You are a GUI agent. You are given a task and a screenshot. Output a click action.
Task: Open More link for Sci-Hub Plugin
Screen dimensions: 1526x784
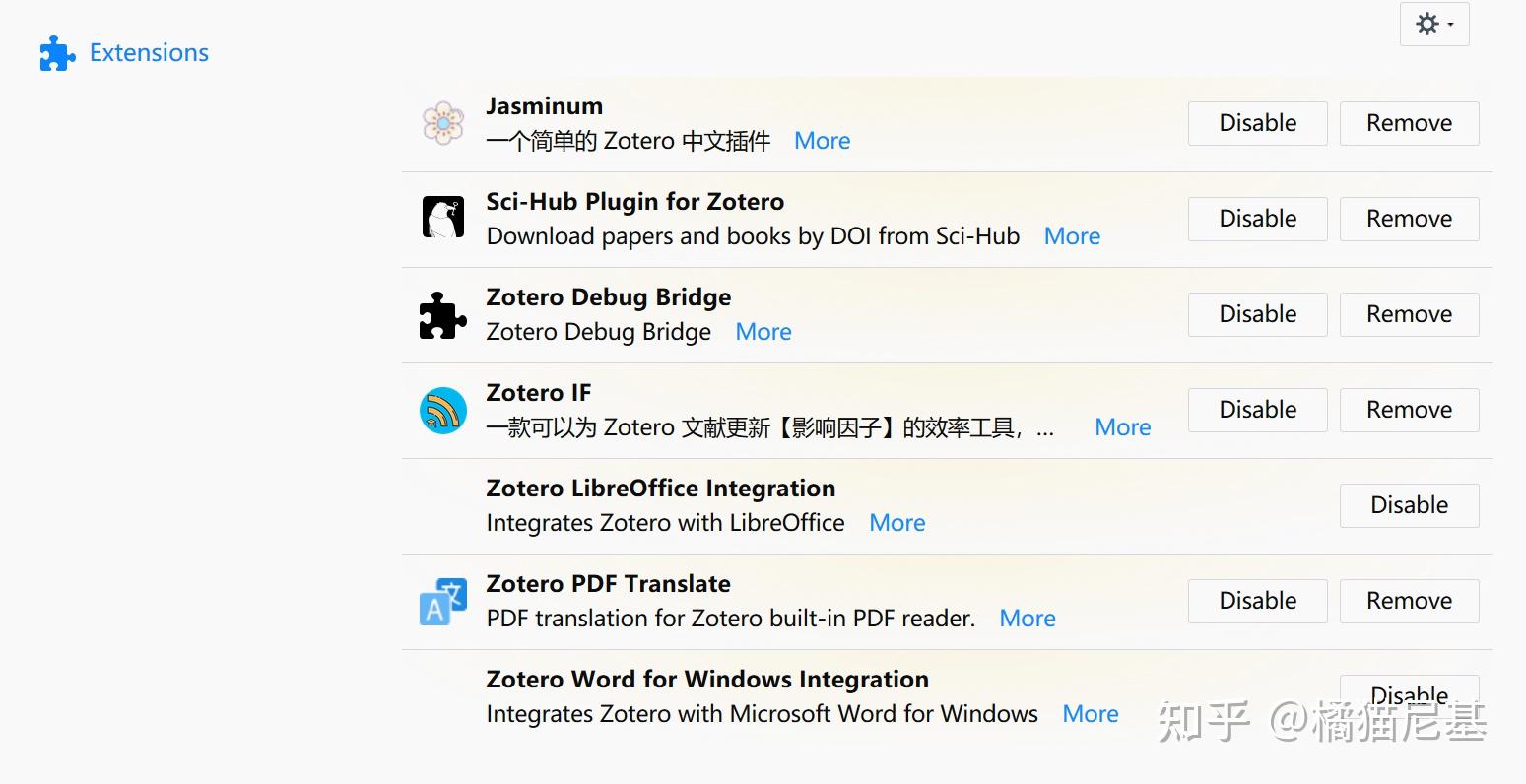tap(1072, 235)
